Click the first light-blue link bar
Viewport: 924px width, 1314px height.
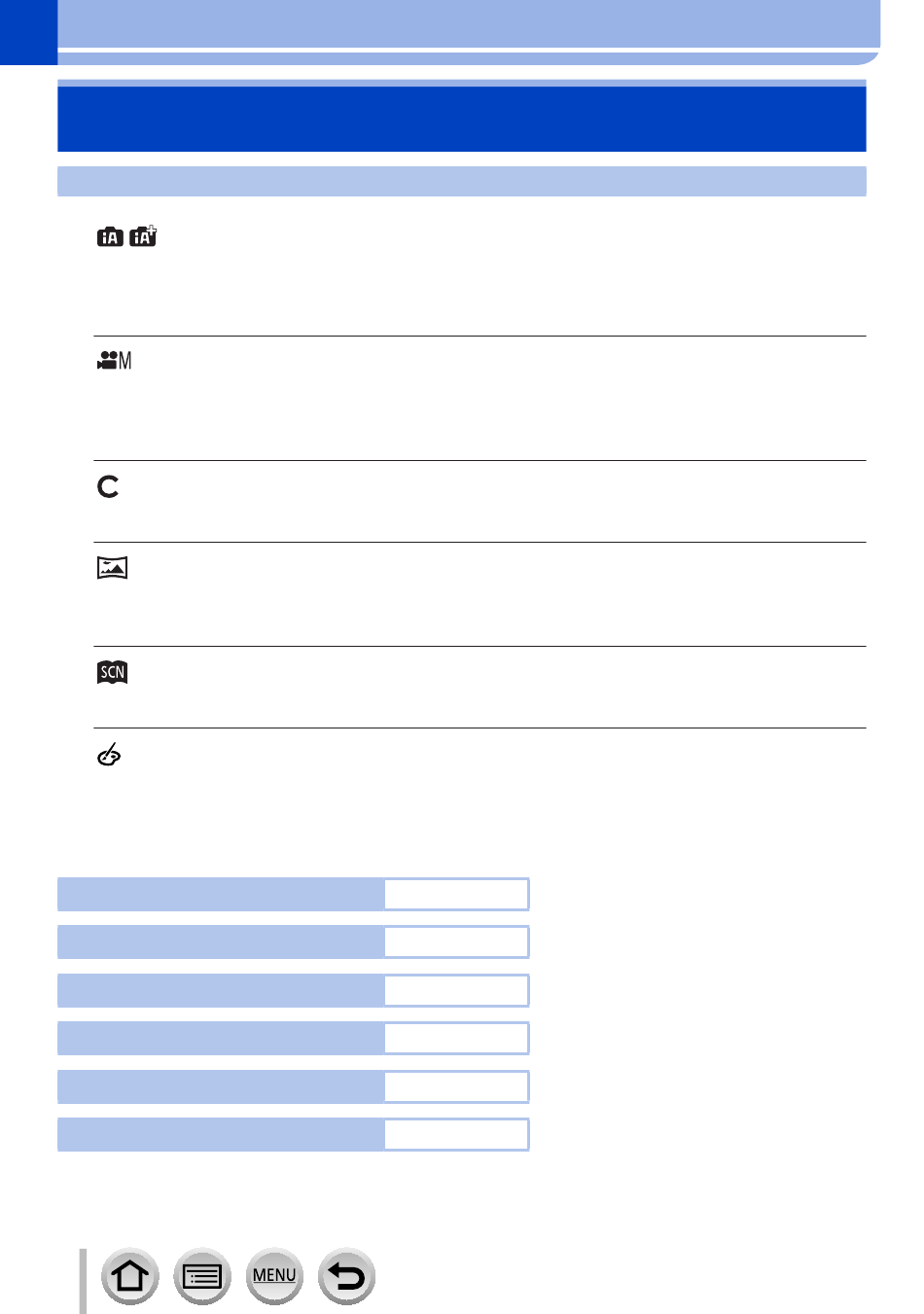point(221,894)
